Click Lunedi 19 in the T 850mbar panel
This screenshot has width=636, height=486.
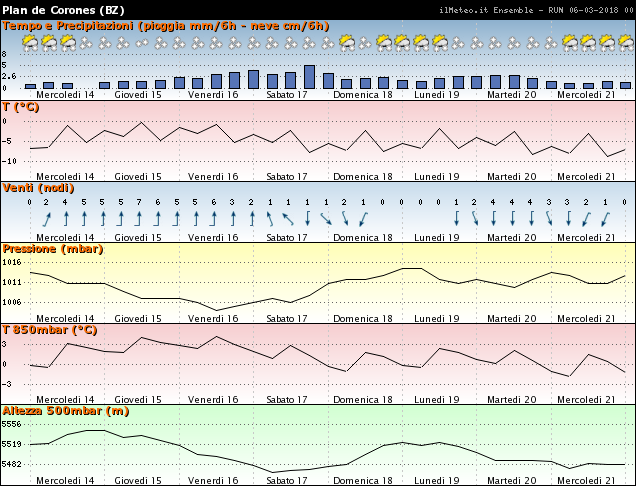coord(436,400)
